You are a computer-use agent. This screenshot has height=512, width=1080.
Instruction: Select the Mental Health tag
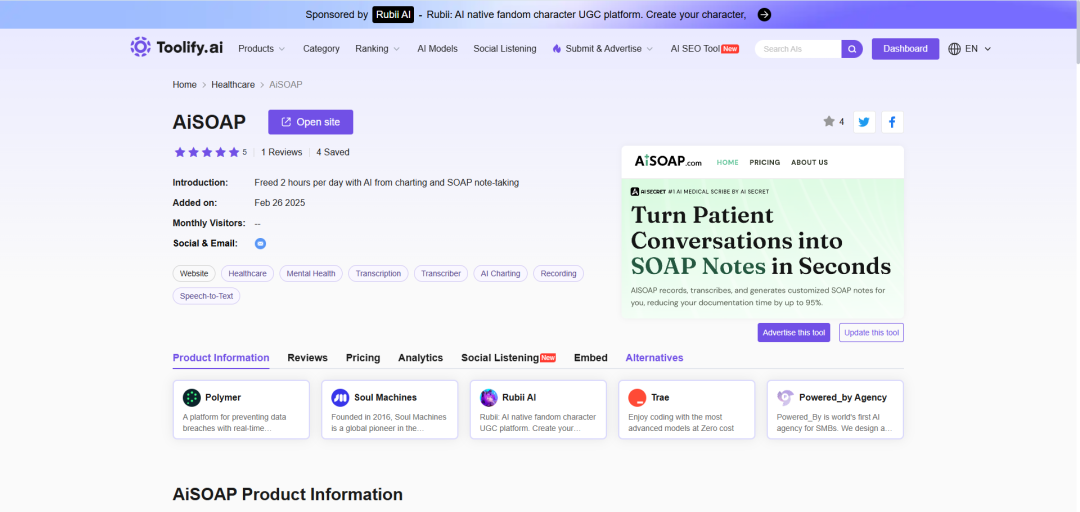tap(311, 274)
